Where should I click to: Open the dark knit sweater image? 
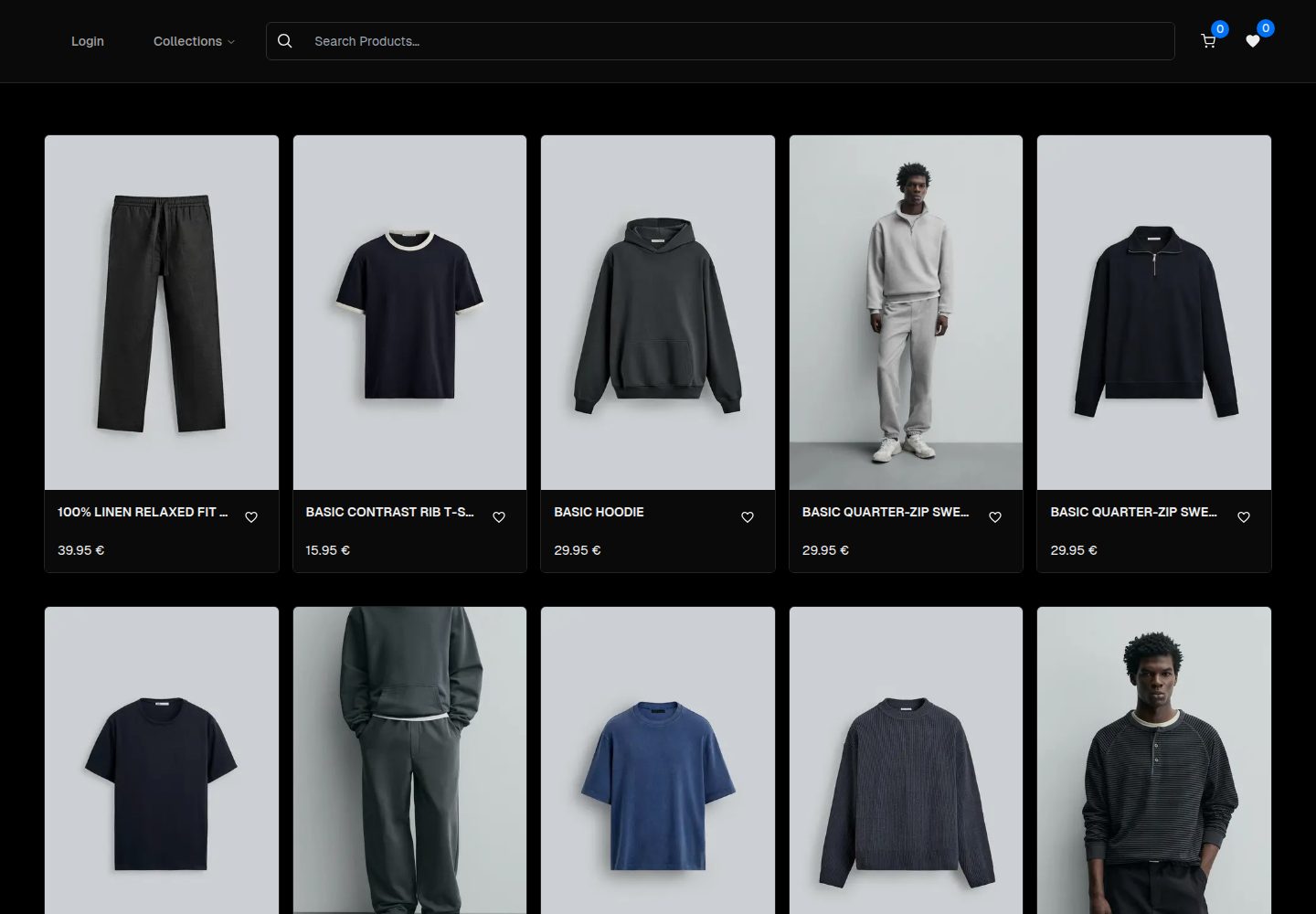click(x=906, y=760)
